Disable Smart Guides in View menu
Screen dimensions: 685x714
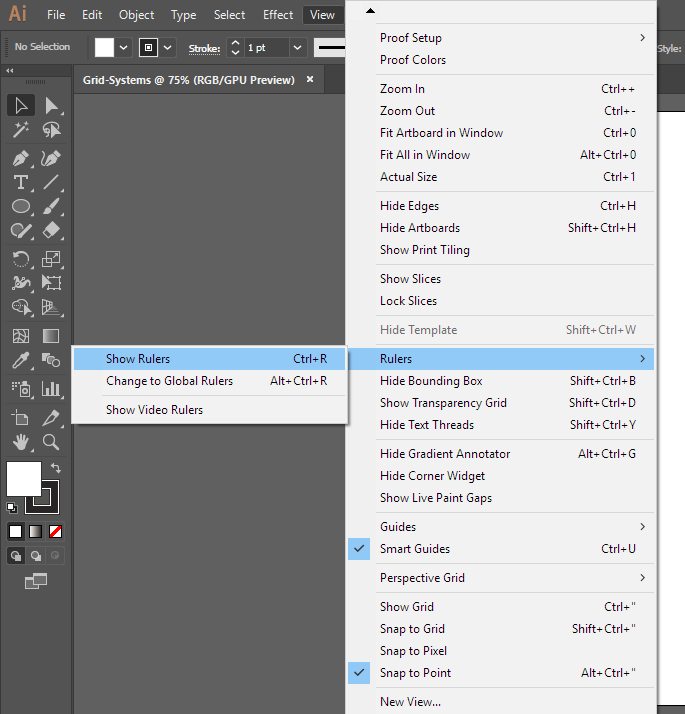pyautogui.click(x=415, y=549)
